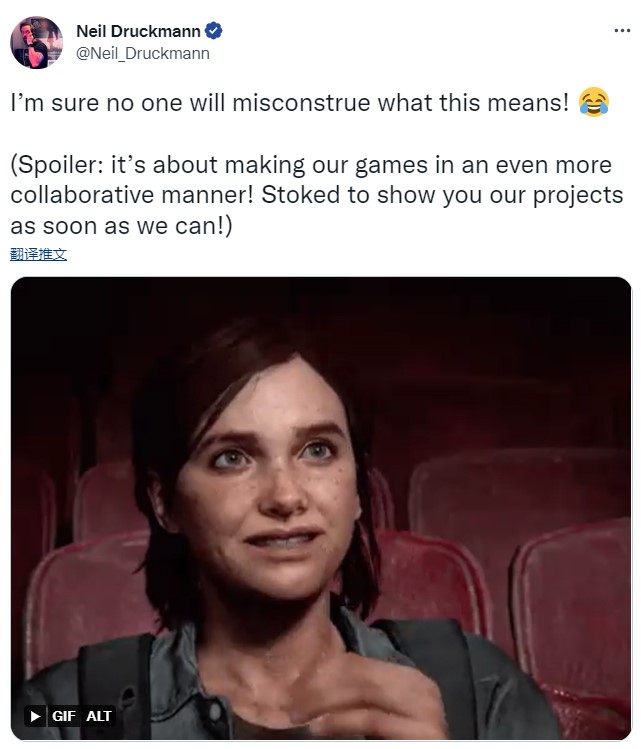Open the @Neil_Druckmann handle link

(x=142, y=53)
